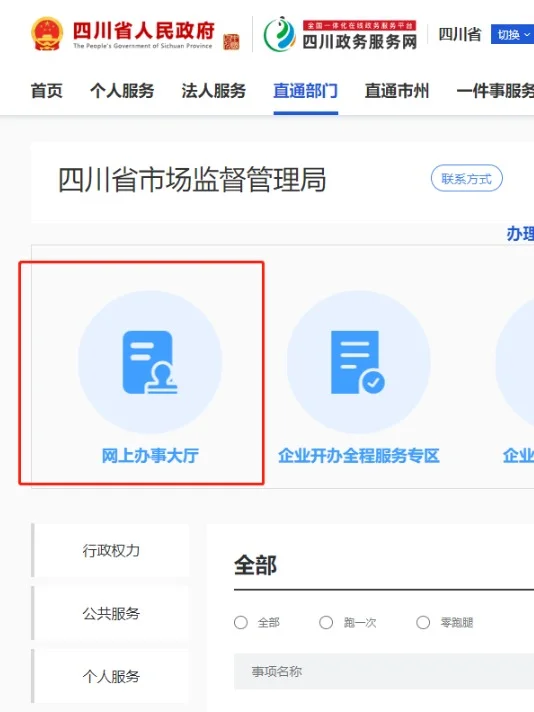Click the national emblem logo
Image resolution: width=534 pixels, height=712 pixels.
coord(47,34)
